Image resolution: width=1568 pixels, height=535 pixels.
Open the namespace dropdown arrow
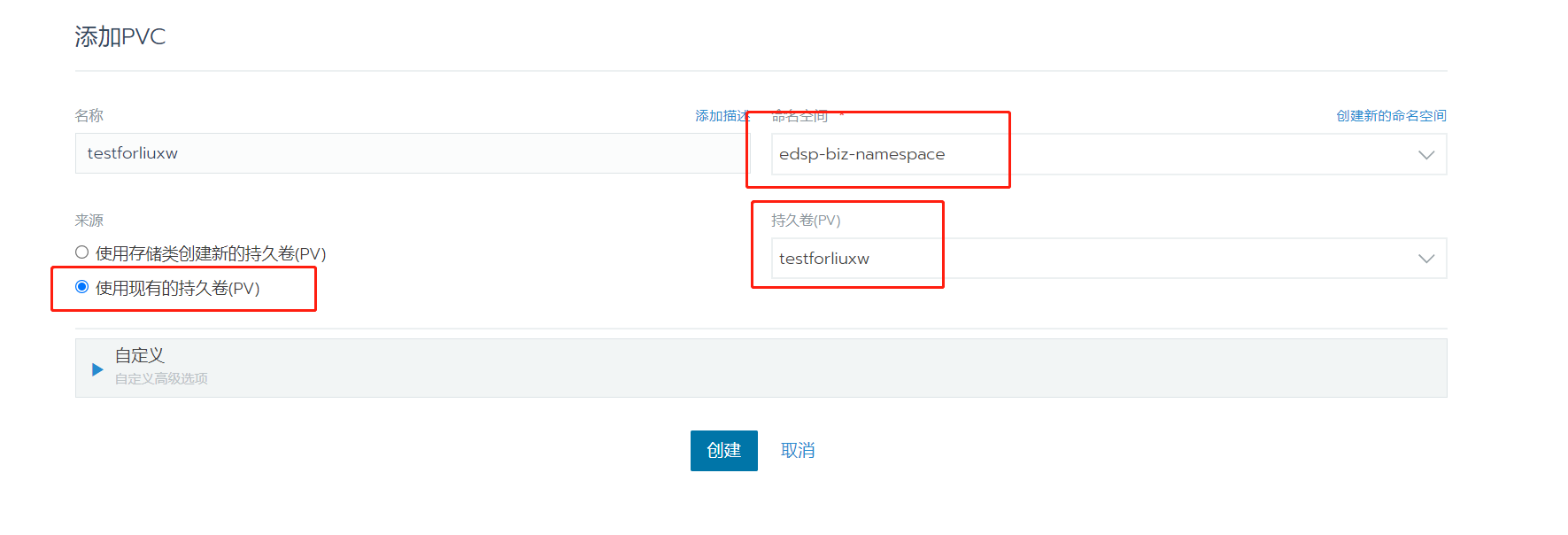click(x=1425, y=155)
